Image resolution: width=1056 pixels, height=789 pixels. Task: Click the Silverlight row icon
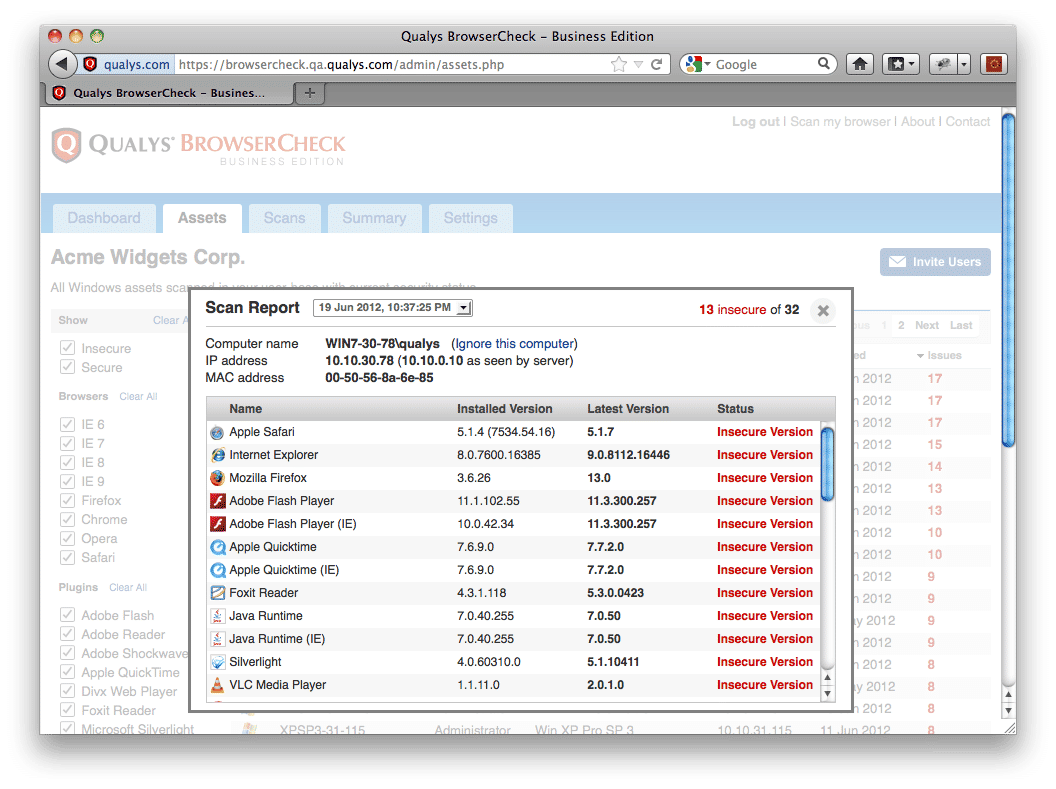point(217,662)
